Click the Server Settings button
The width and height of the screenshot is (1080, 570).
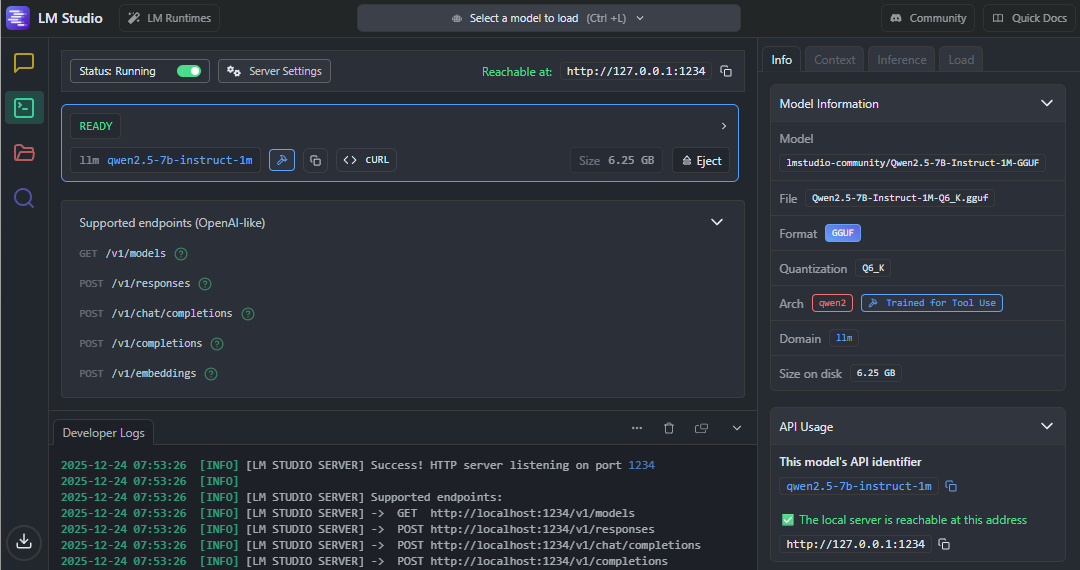pyautogui.click(x=274, y=71)
